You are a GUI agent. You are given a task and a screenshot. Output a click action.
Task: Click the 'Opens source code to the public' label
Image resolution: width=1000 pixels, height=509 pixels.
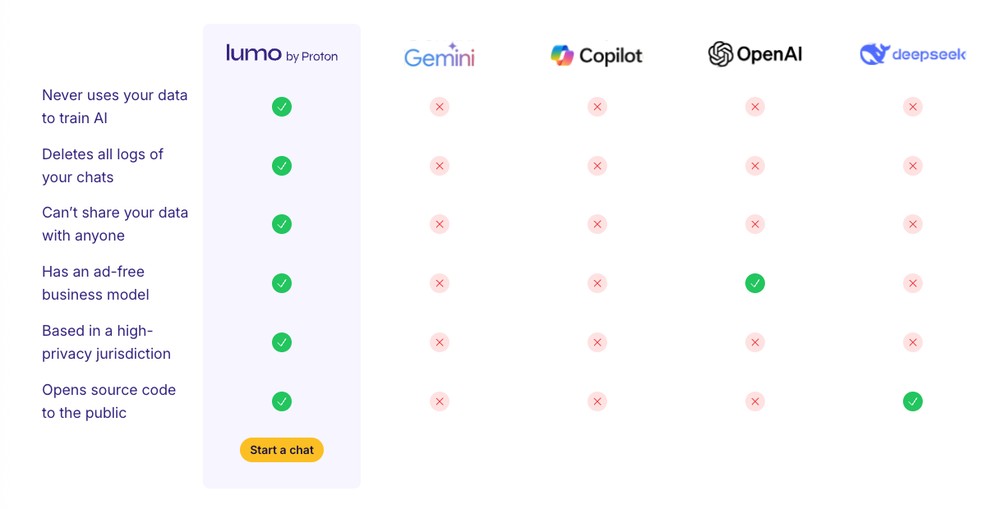[109, 401]
